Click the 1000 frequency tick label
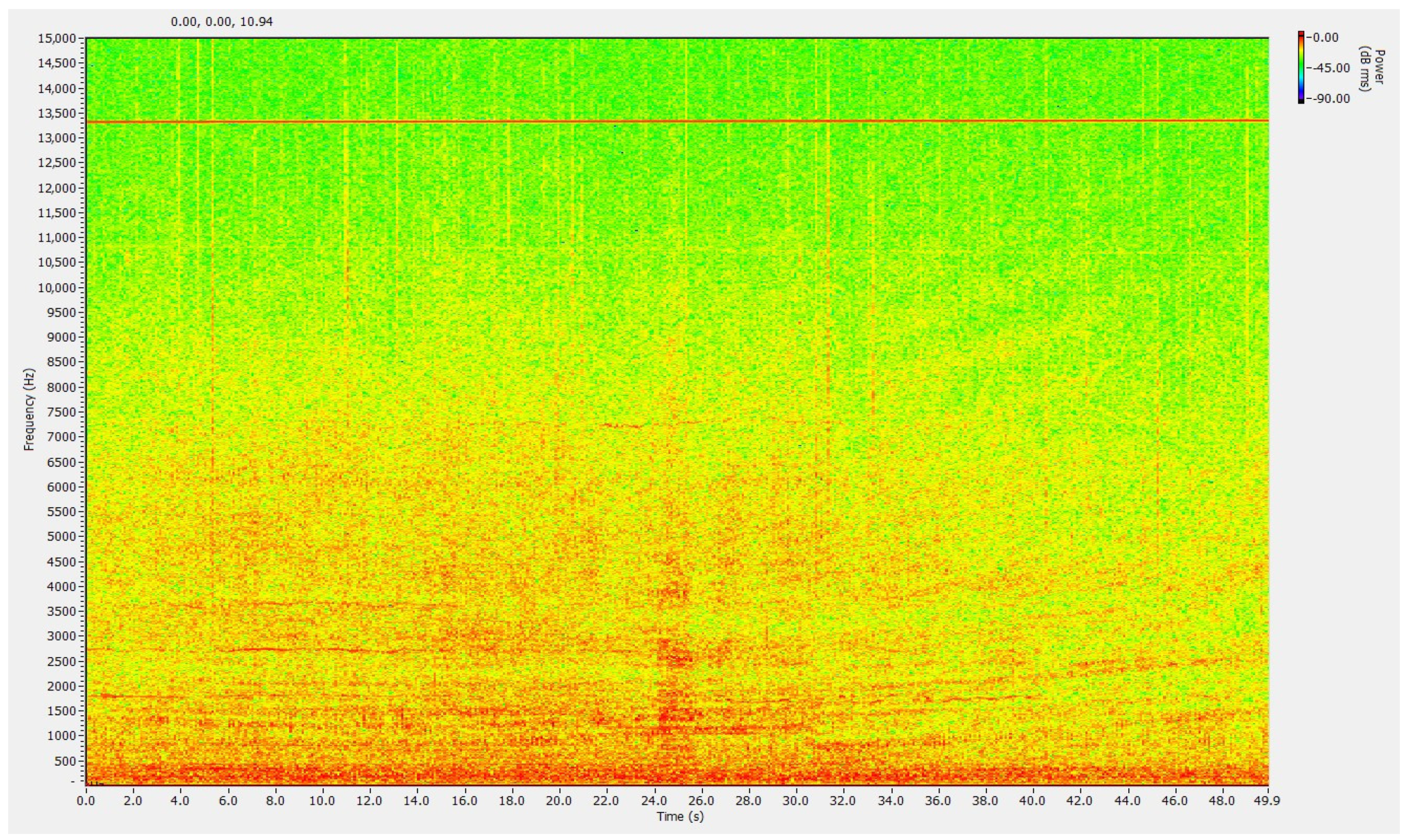The image size is (1408, 840). click(62, 736)
